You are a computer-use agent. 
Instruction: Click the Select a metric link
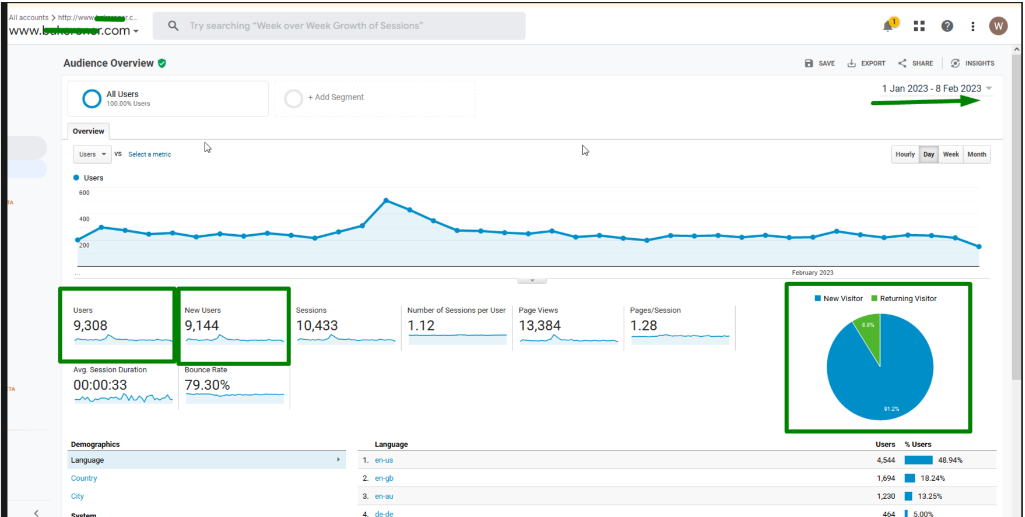[149, 154]
